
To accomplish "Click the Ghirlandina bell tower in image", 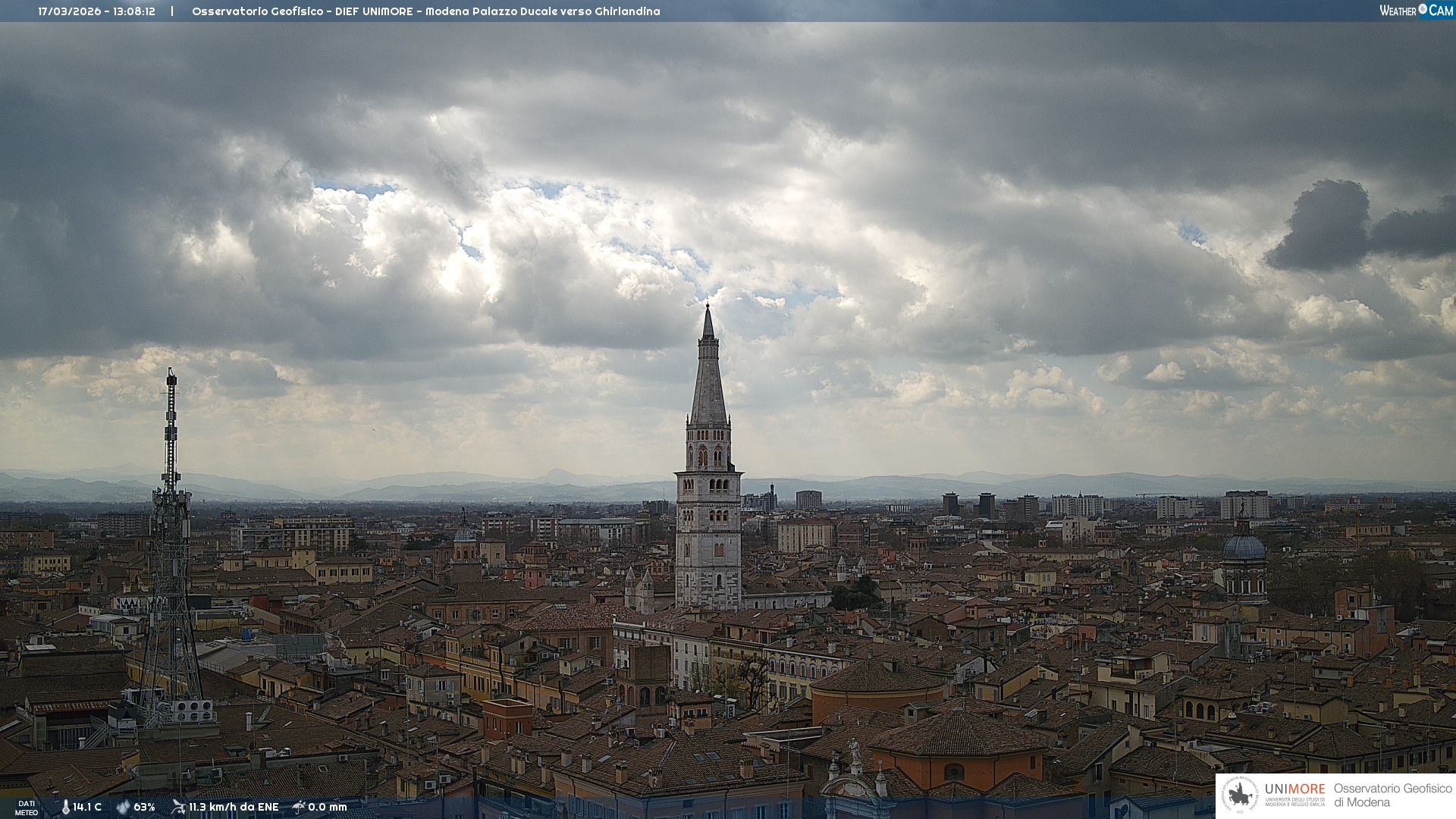I will 708,493.
